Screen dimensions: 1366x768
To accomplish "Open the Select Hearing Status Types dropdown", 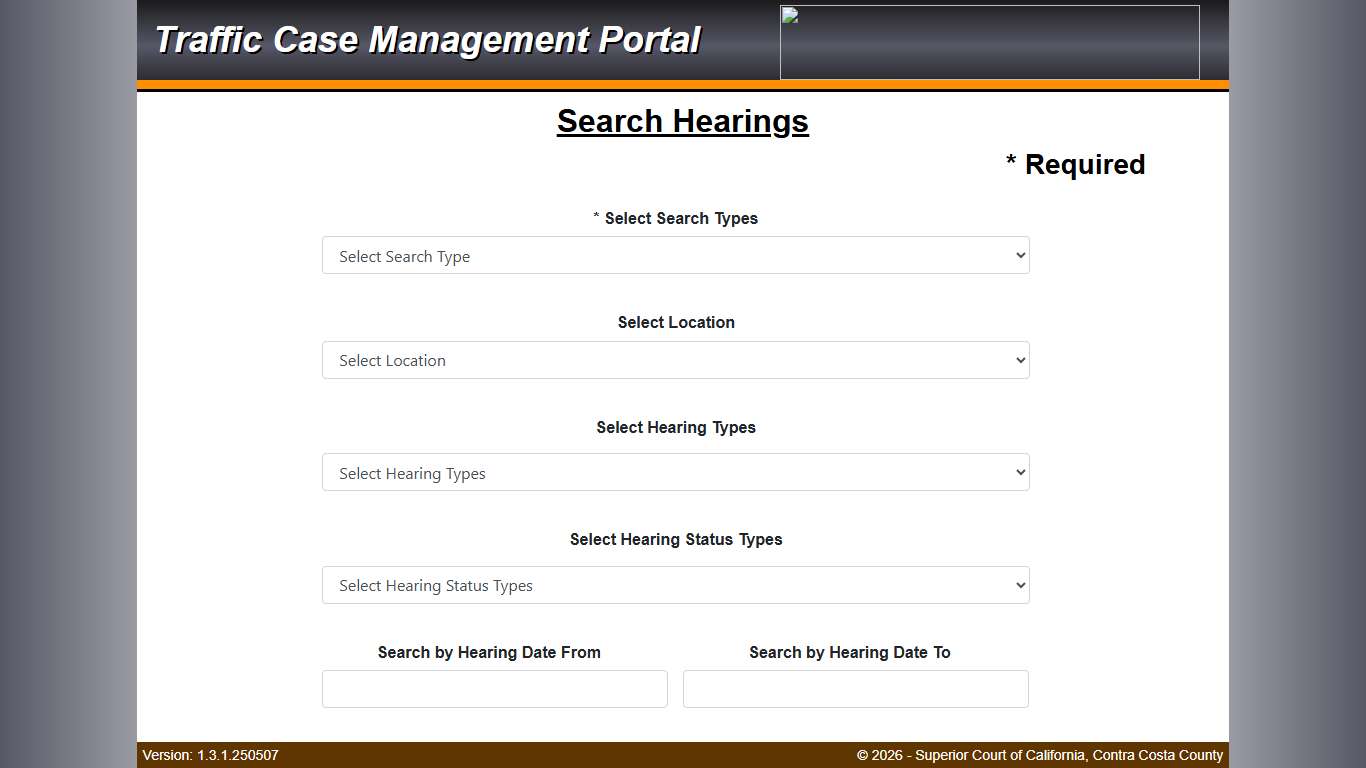I will (x=675, y=585).
